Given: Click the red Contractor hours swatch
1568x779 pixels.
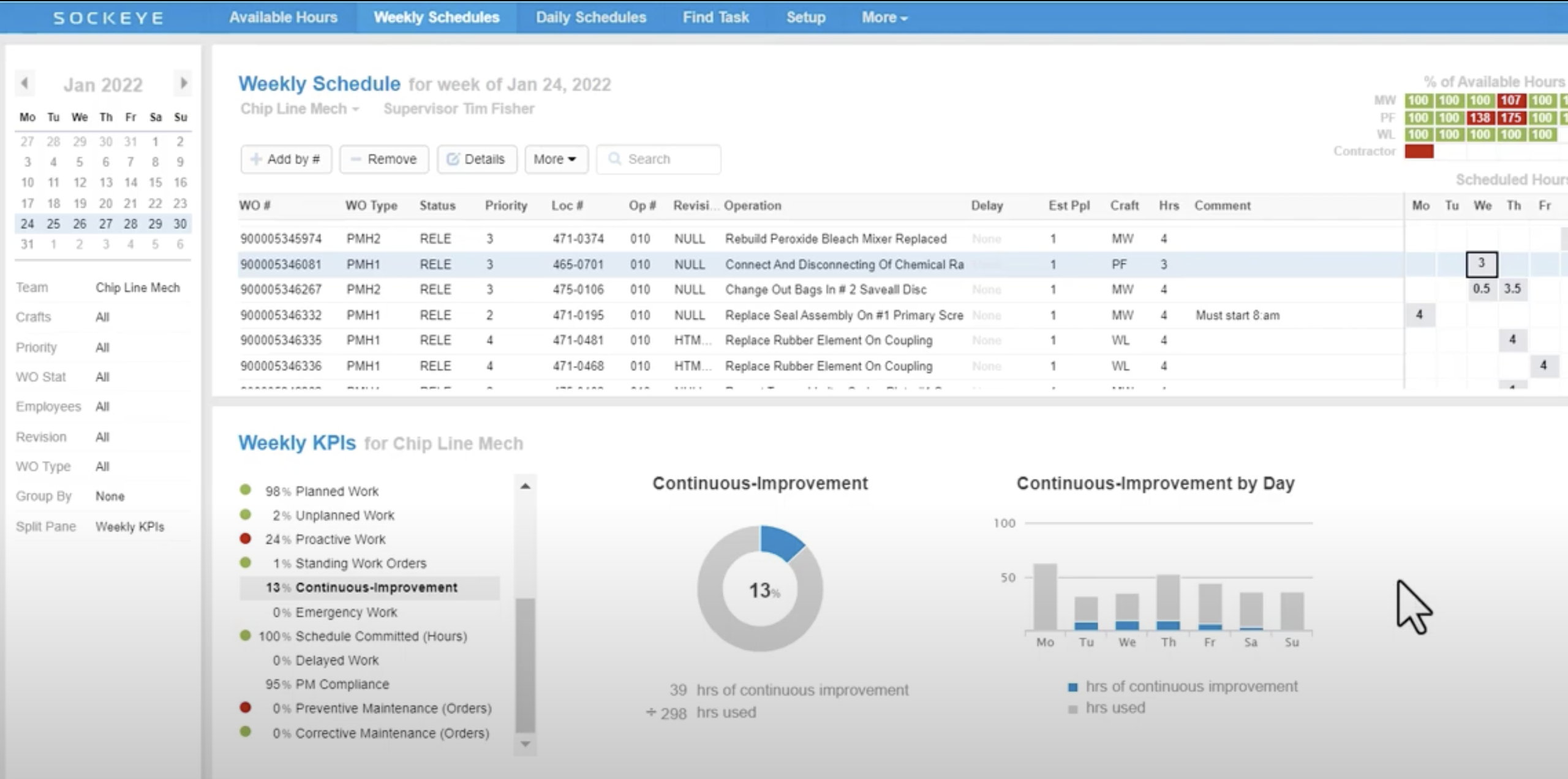Looking at the screenshot, I should (1419, 151).
